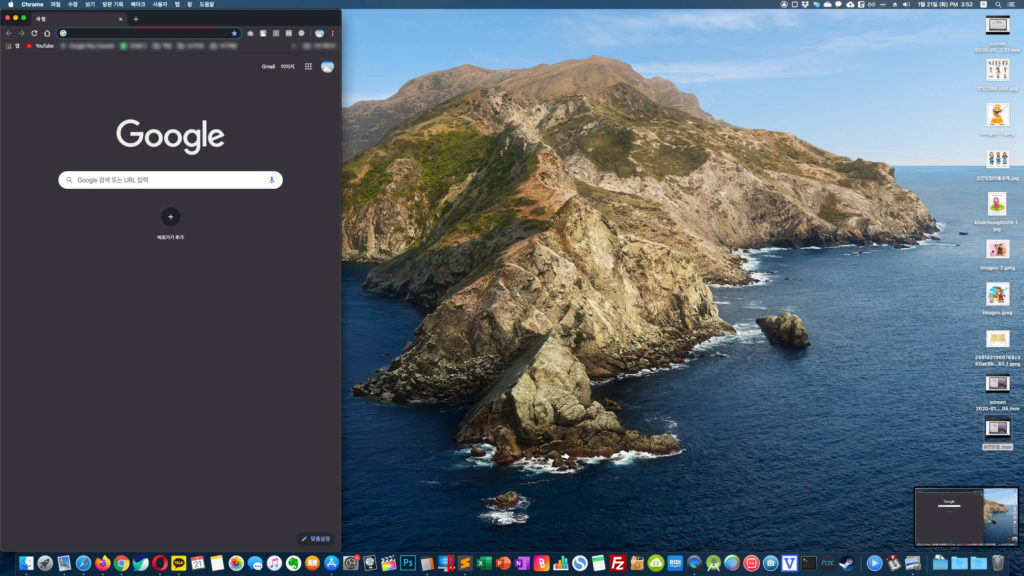This screenshot has height=576, width=1024.
Task: Open Terminal from the Dock
Action: point(808,563)
